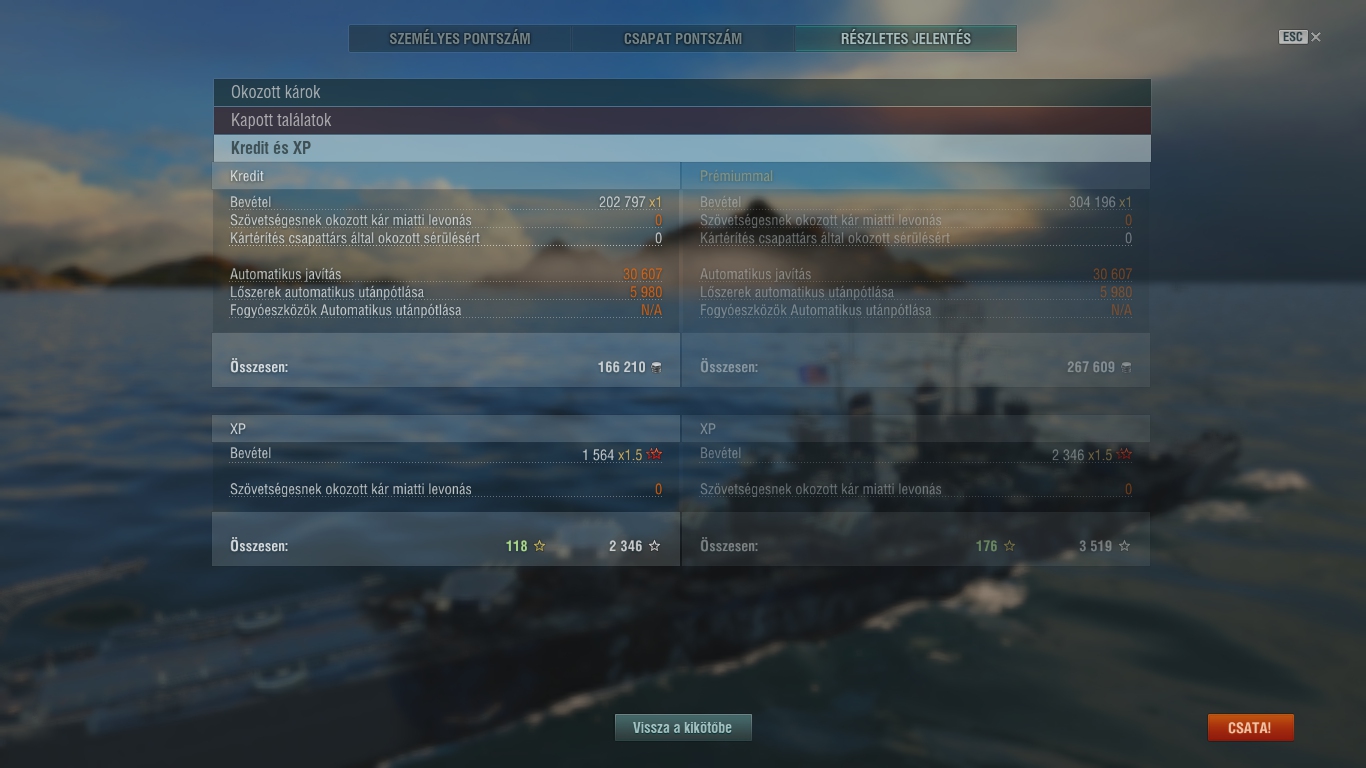Expand the Kapott találatok section

click(x=681, y=120)
